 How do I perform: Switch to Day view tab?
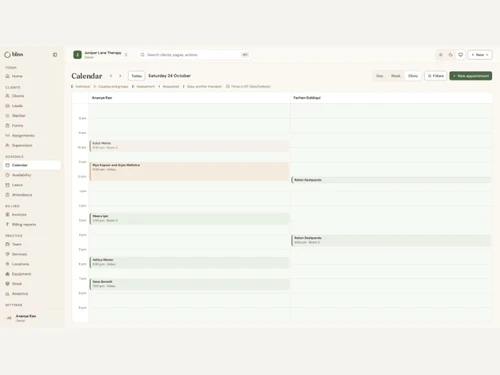[380, 76]
